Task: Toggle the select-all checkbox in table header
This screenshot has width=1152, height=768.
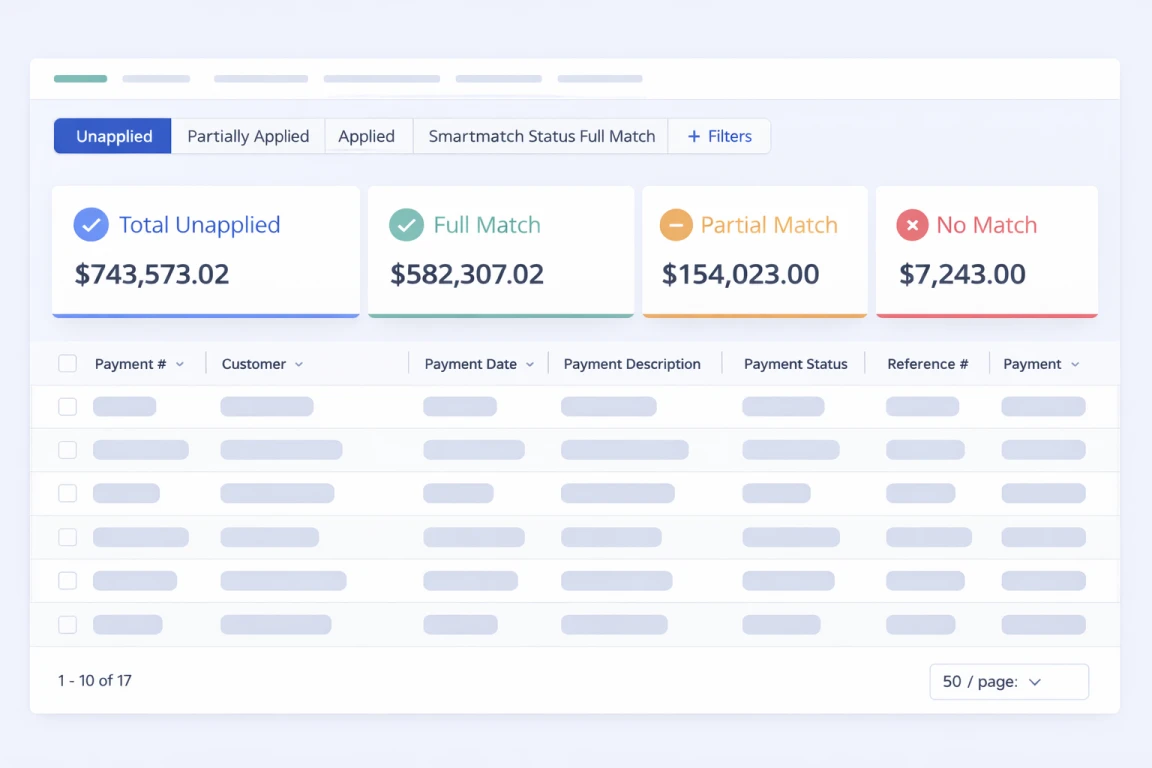Action: coord(67,364)
